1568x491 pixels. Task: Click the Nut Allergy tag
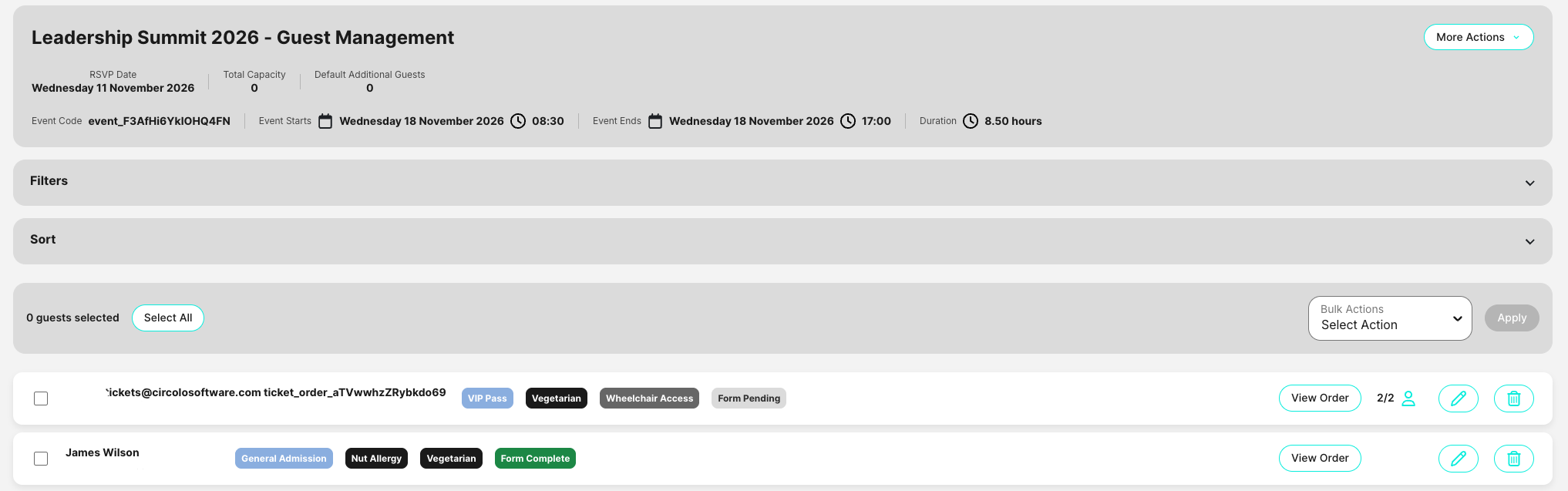[x=376, y=459]
